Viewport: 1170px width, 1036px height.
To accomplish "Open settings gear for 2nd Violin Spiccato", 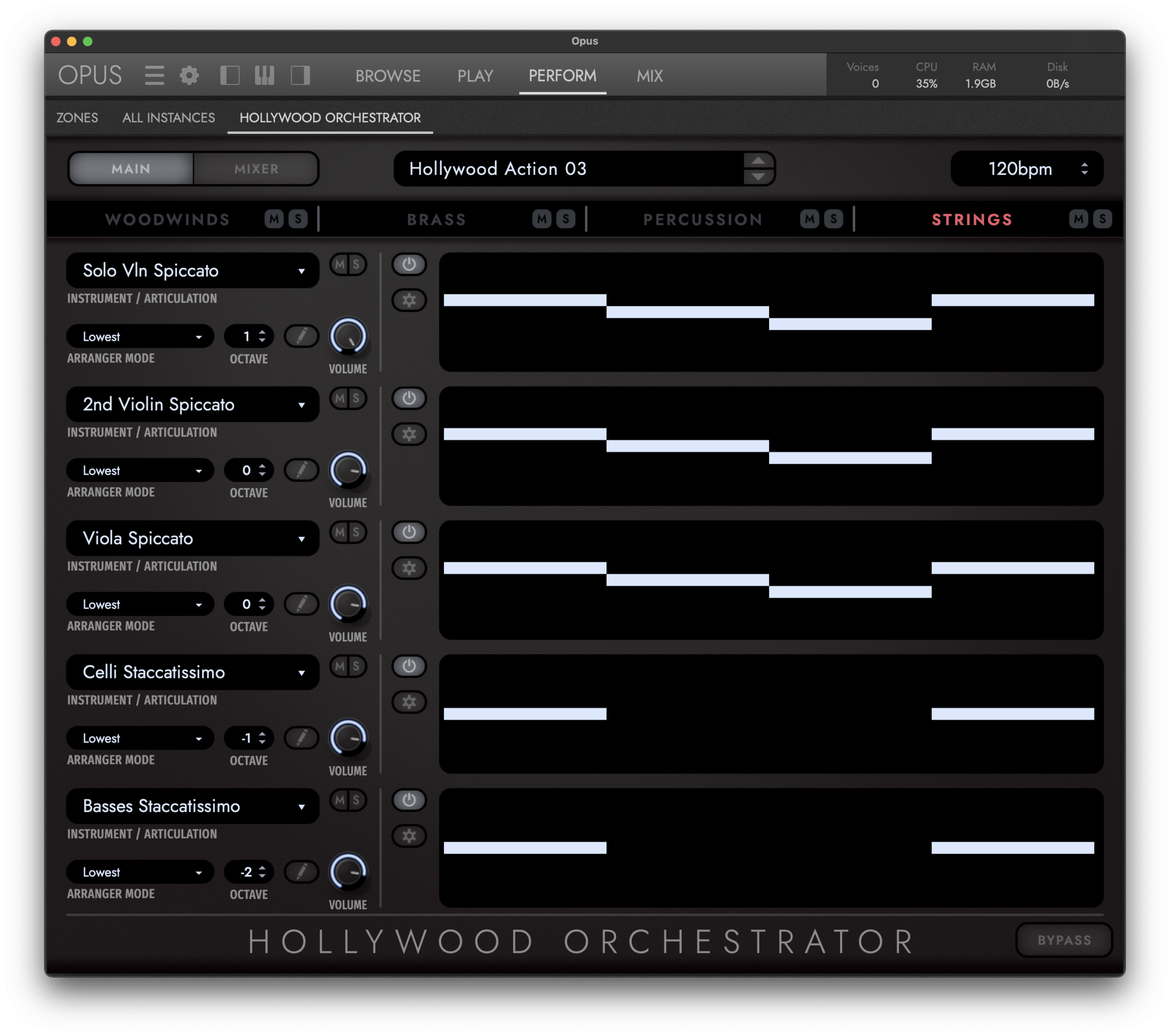I will click(409, 435).
